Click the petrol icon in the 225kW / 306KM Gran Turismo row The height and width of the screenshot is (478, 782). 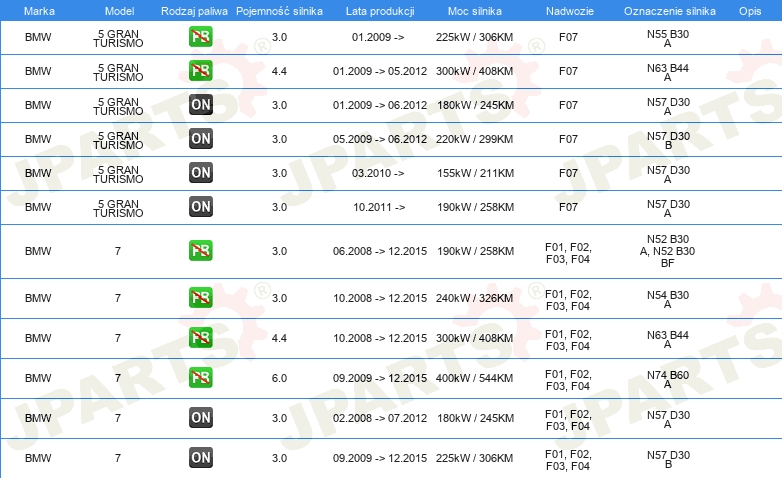point(200,37)
